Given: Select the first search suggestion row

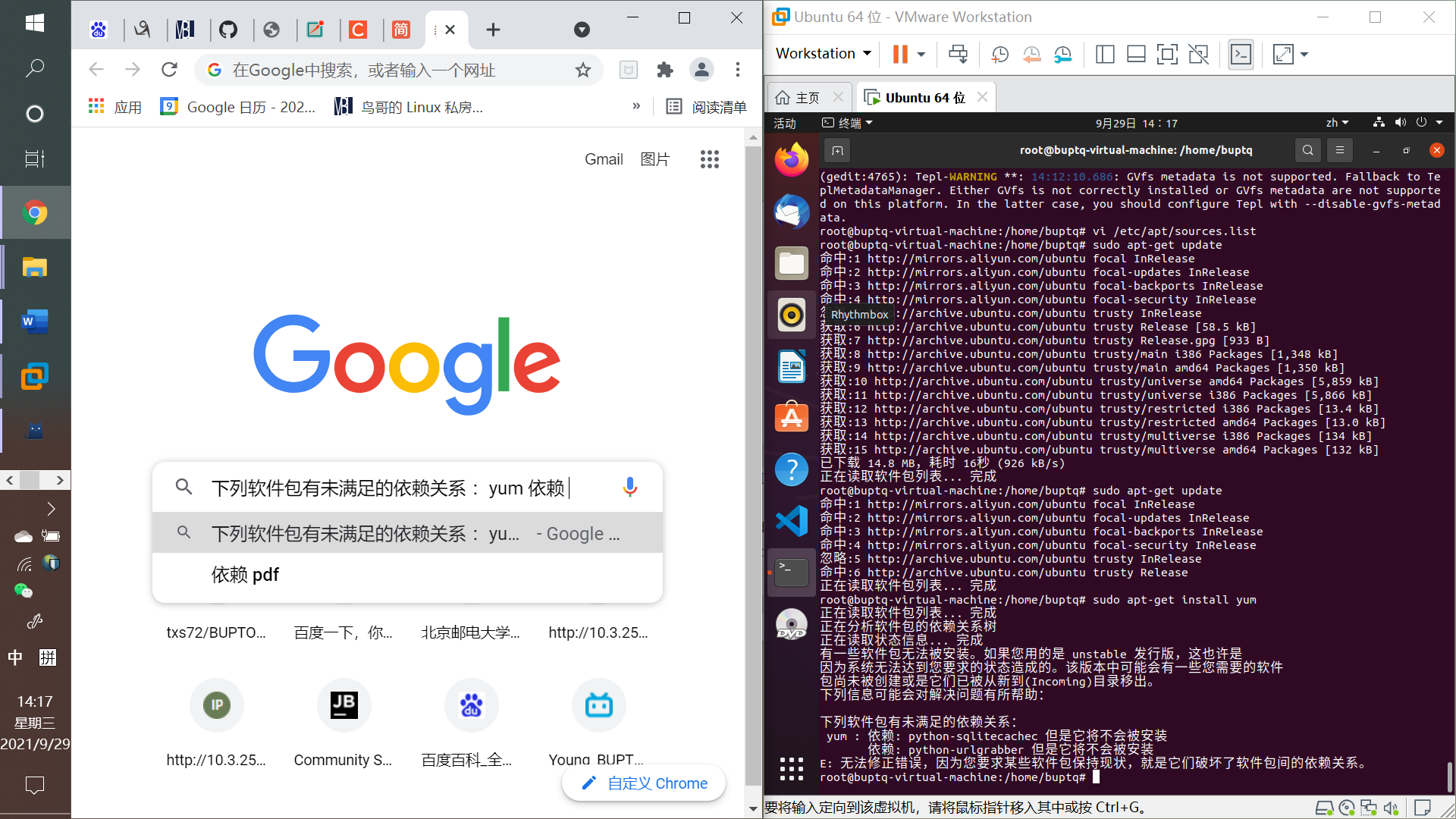Looking at the screenshot, I should [408, 533].
